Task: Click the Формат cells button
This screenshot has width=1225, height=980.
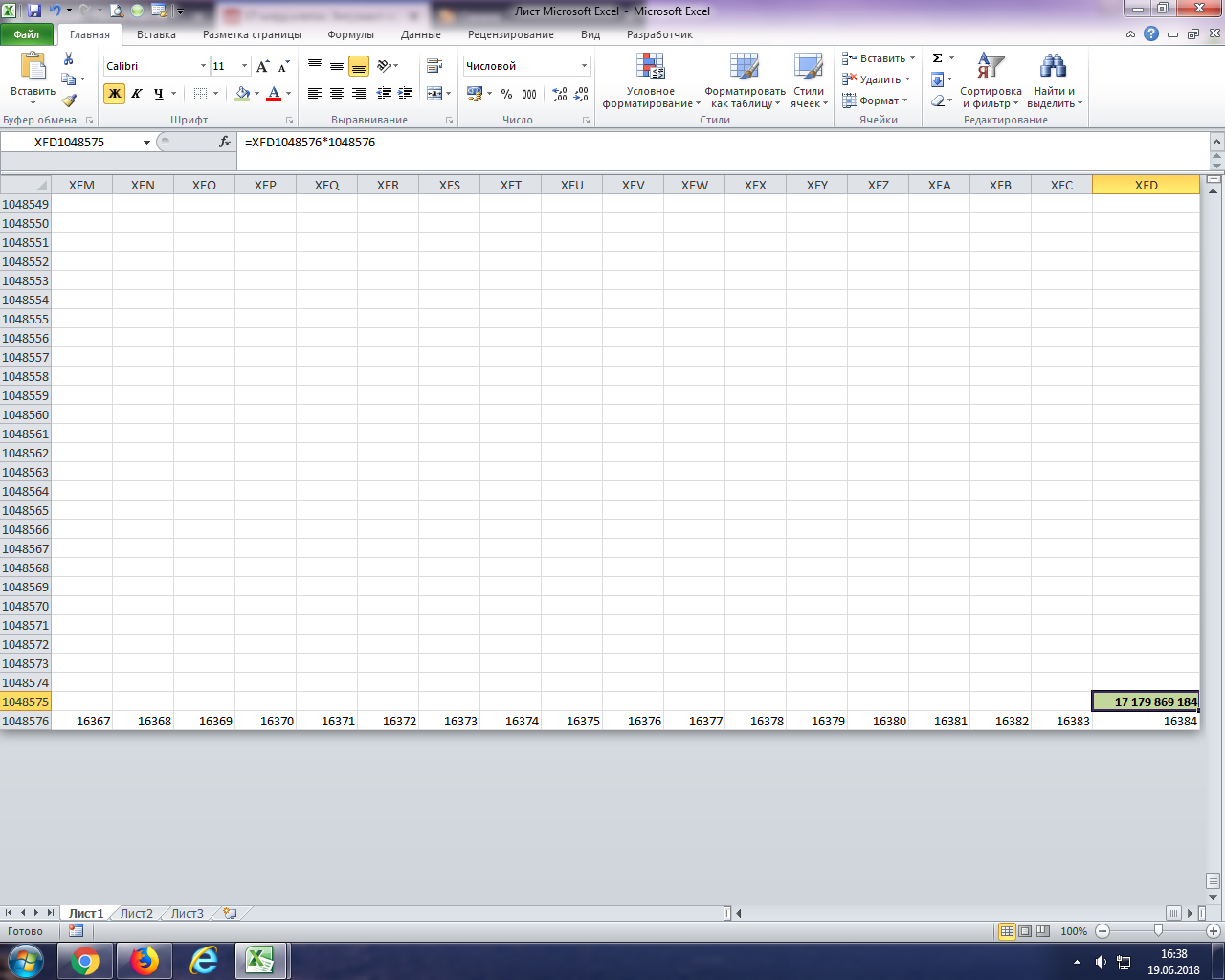Action: pos(875,100)
